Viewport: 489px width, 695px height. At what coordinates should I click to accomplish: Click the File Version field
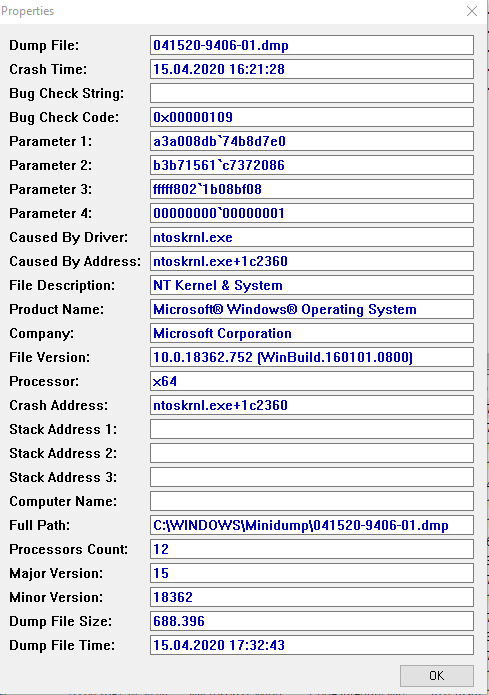click(x=312, y=357)
